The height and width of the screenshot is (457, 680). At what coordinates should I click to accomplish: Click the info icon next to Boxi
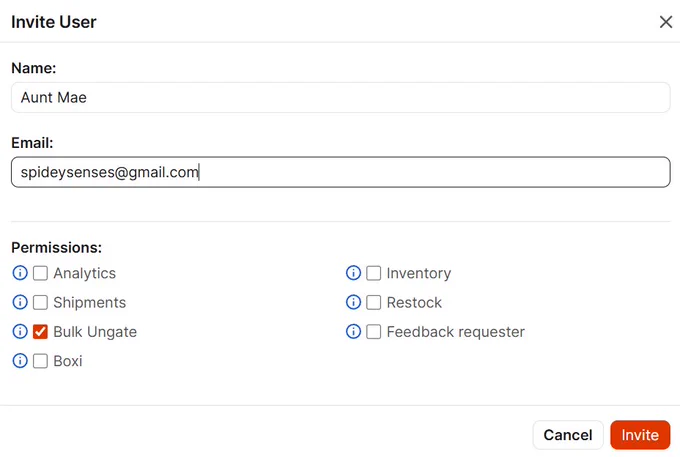point(20,361)
